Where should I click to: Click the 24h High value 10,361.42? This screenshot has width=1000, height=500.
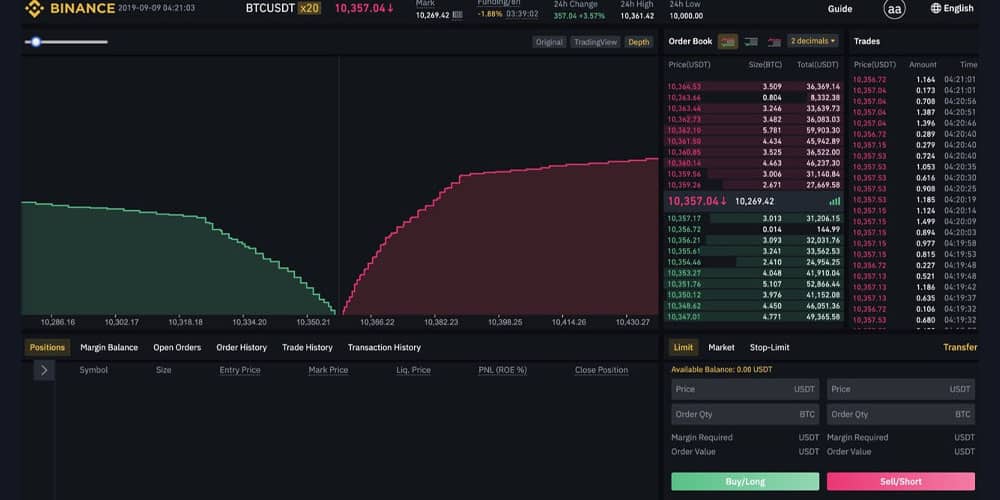point(637,16)
